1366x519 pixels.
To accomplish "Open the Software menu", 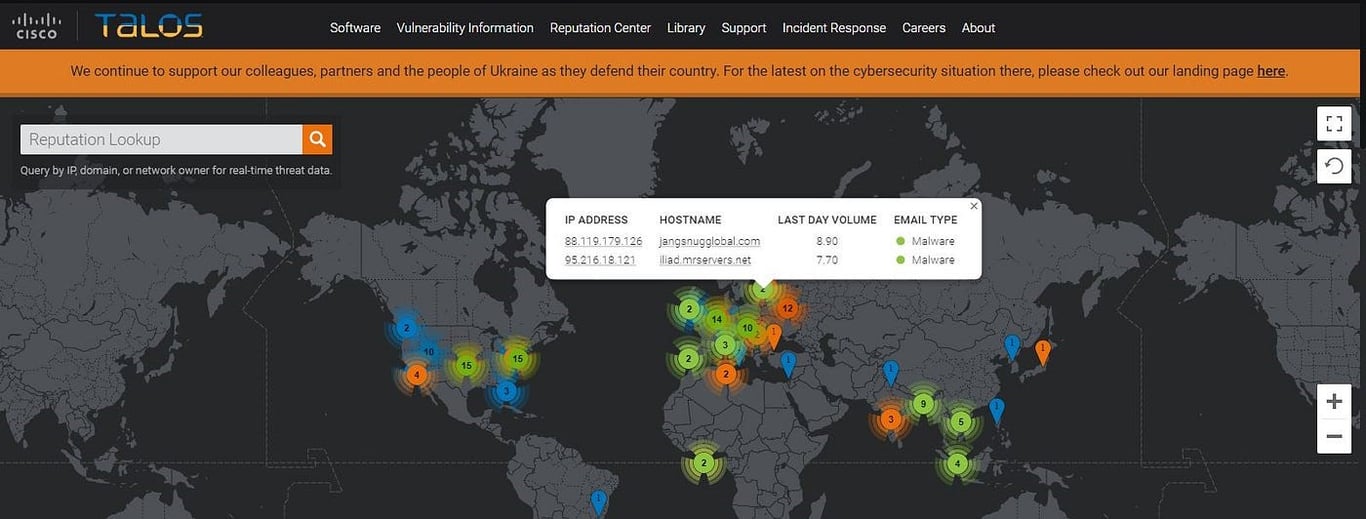I will tap(355, 28).
